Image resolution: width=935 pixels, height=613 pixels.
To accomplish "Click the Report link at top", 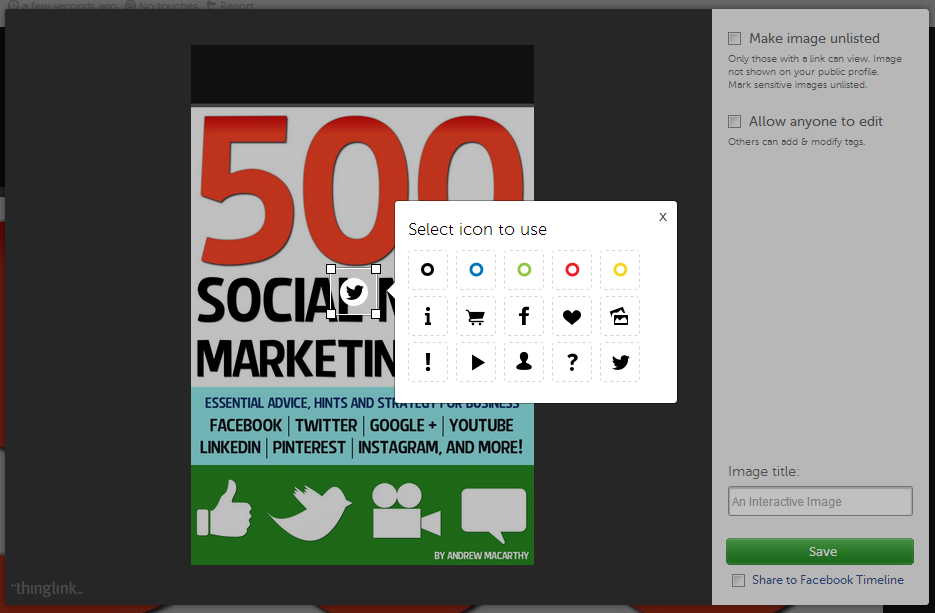I will (230, 5).
